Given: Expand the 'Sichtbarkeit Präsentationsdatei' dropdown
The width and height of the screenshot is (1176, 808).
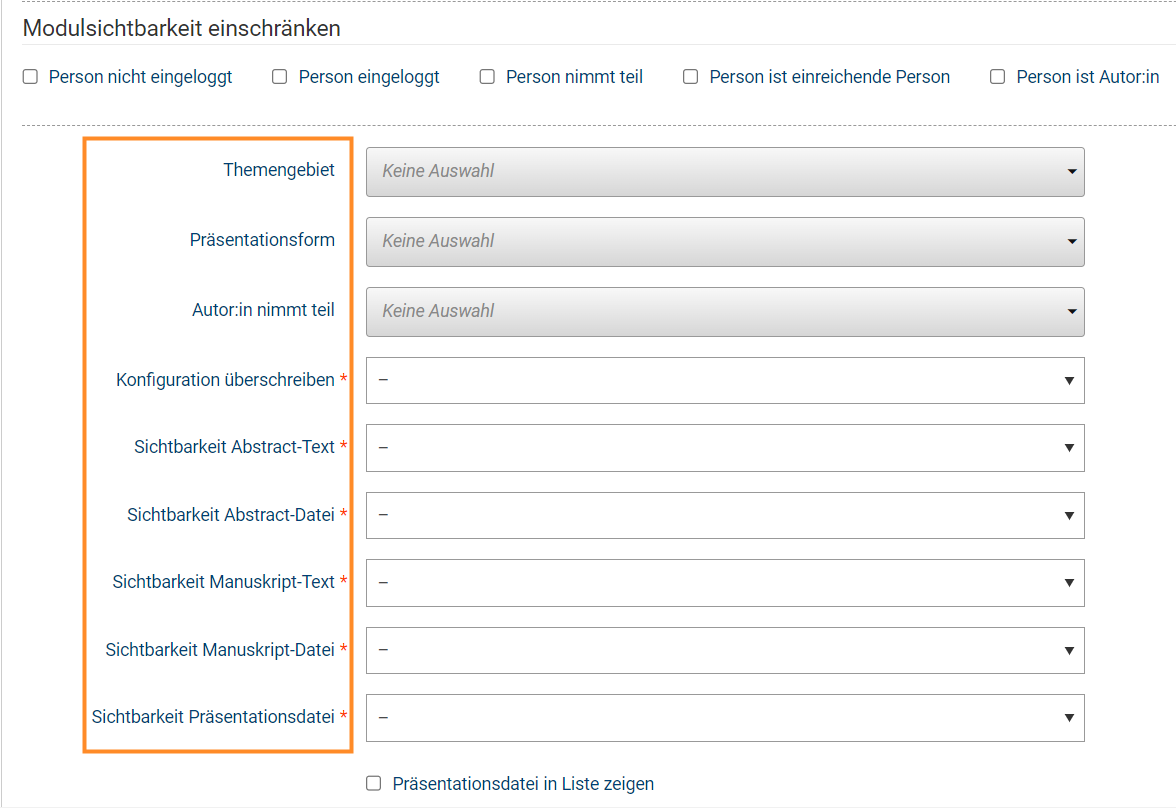Looking at the screenshot, I should click(725, 718).
